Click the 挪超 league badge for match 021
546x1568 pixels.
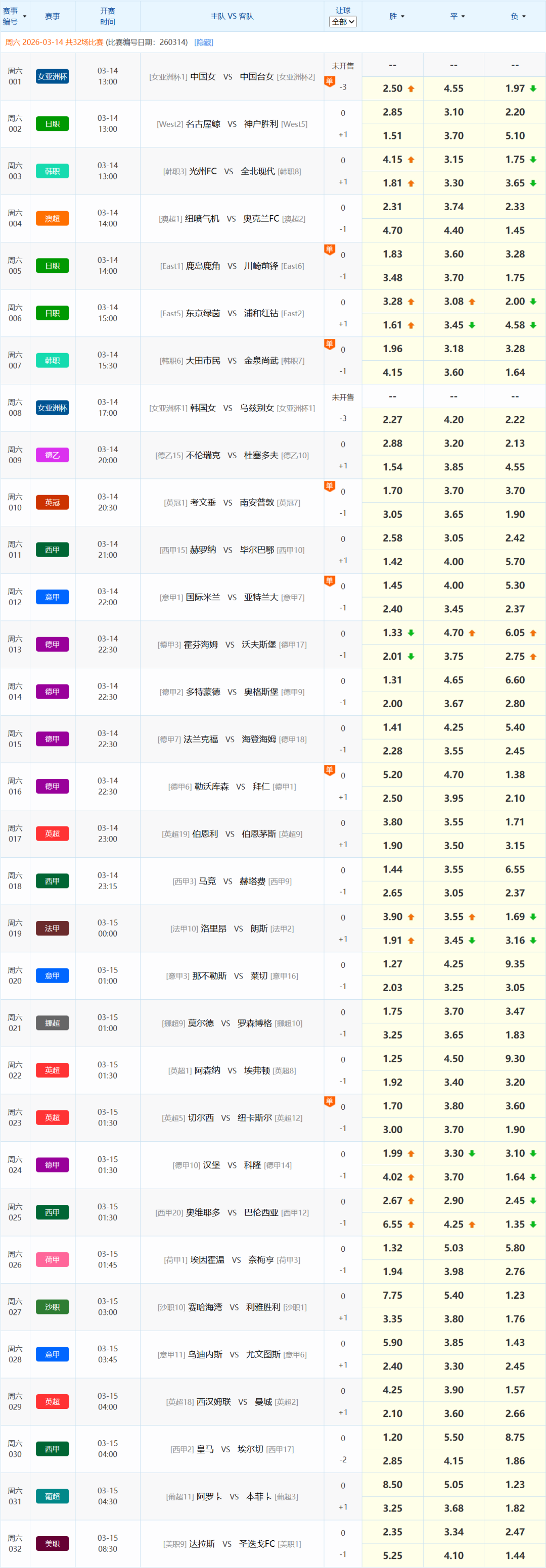53,1023
